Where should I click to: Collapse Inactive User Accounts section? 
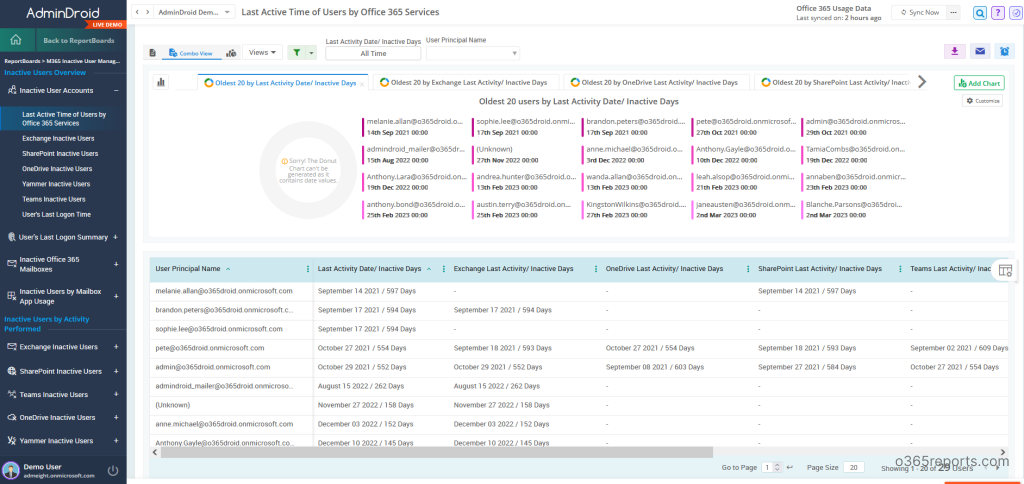pos(116,91)
